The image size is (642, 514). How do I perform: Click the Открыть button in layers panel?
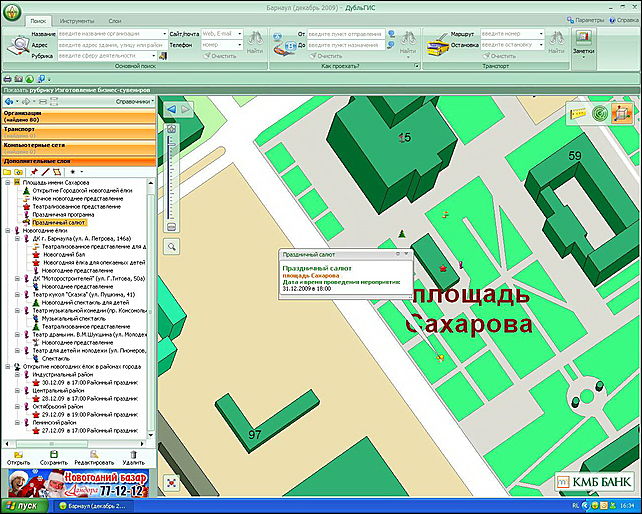point(18,457)
